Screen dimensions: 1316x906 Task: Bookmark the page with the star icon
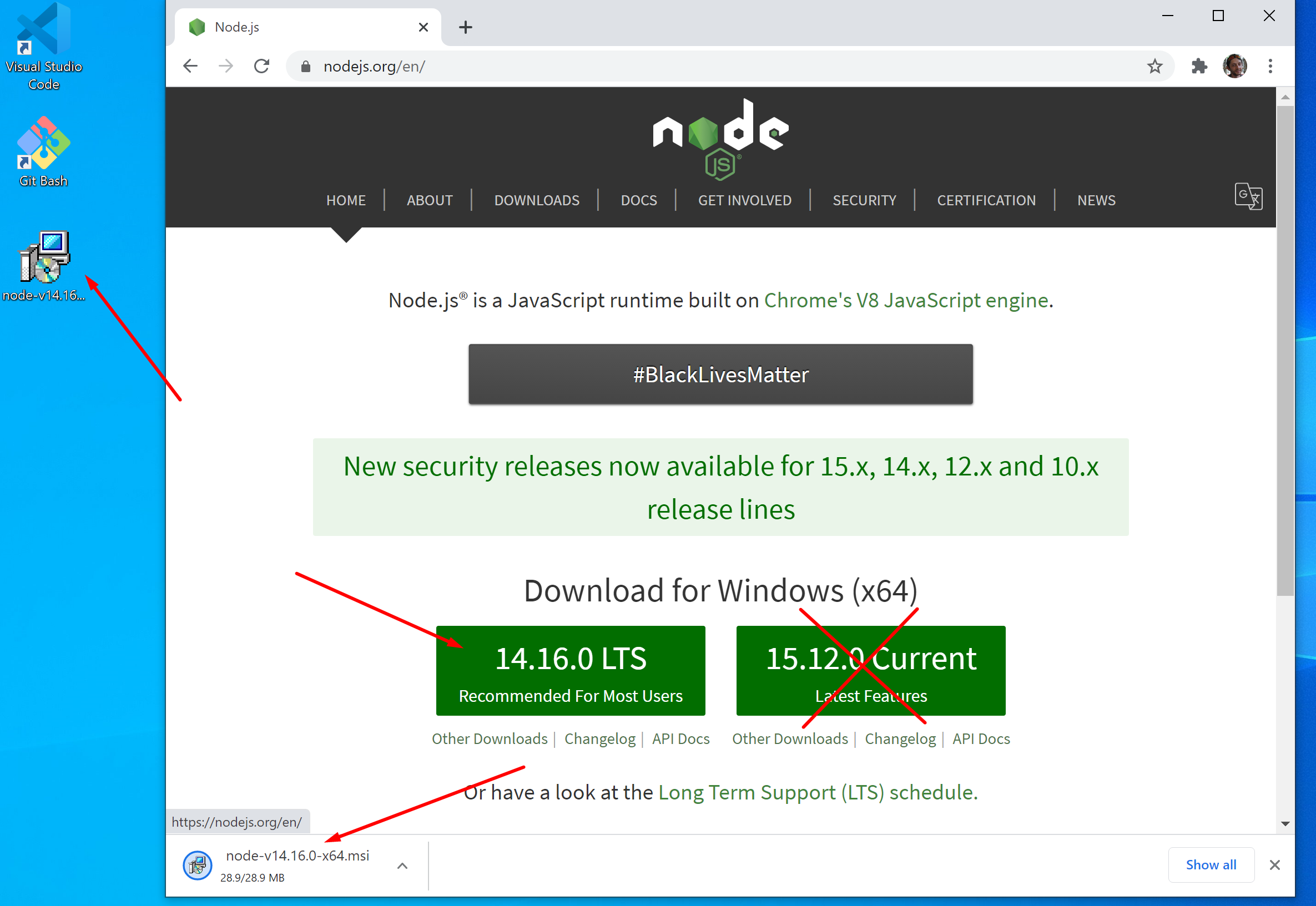coord(1154,67)
